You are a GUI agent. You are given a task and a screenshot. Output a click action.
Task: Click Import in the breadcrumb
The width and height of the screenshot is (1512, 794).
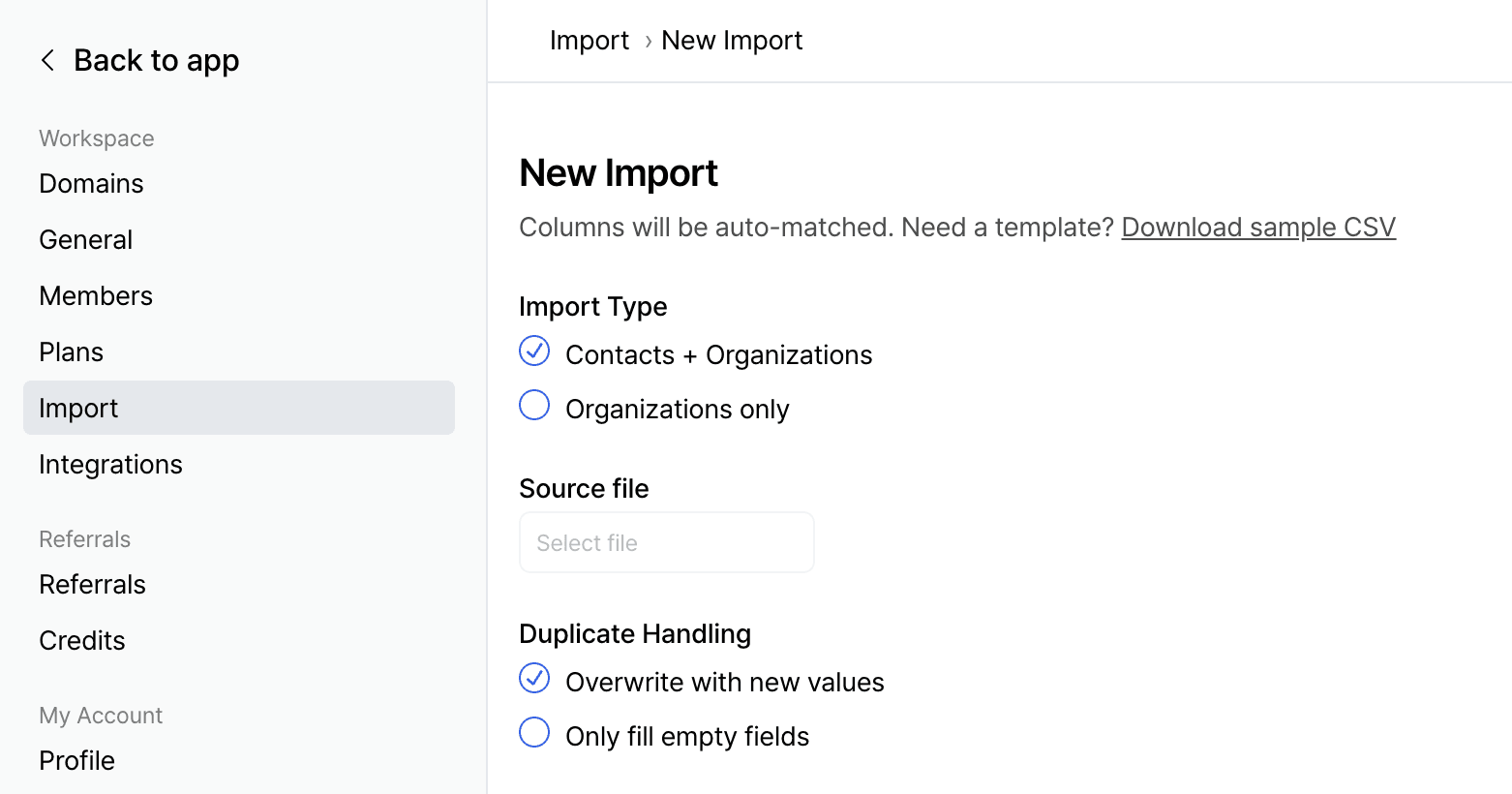click(589, 41)
